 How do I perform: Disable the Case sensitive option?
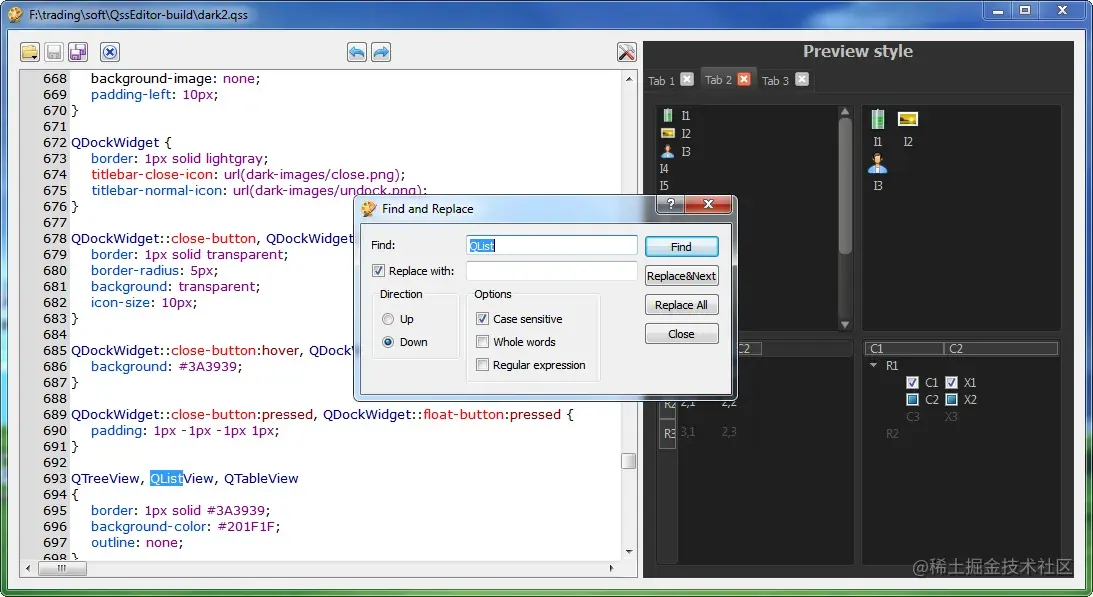click(482, 319)
